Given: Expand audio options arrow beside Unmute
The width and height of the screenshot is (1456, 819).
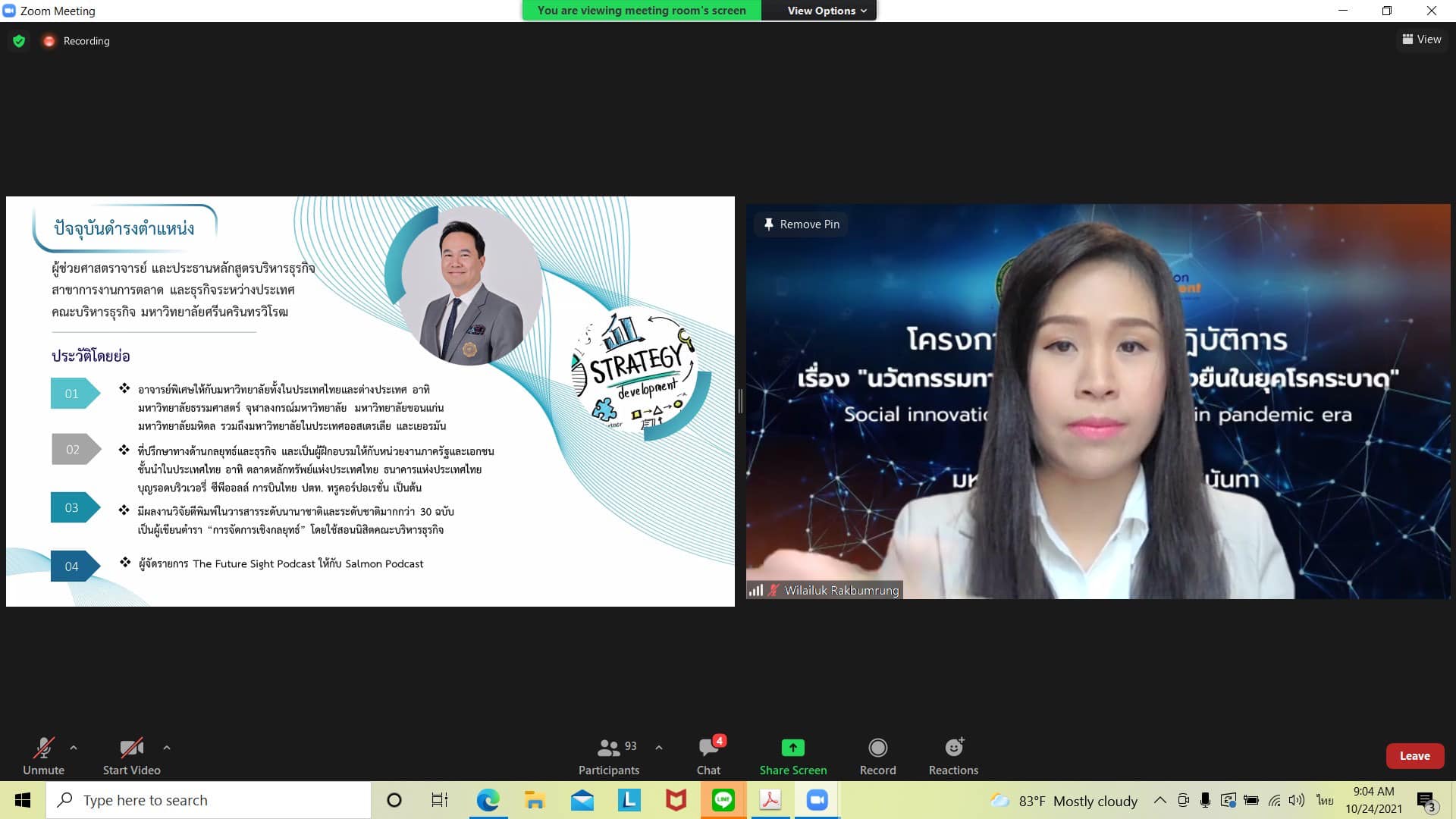Looking at the screenshot, I should 74,748.
